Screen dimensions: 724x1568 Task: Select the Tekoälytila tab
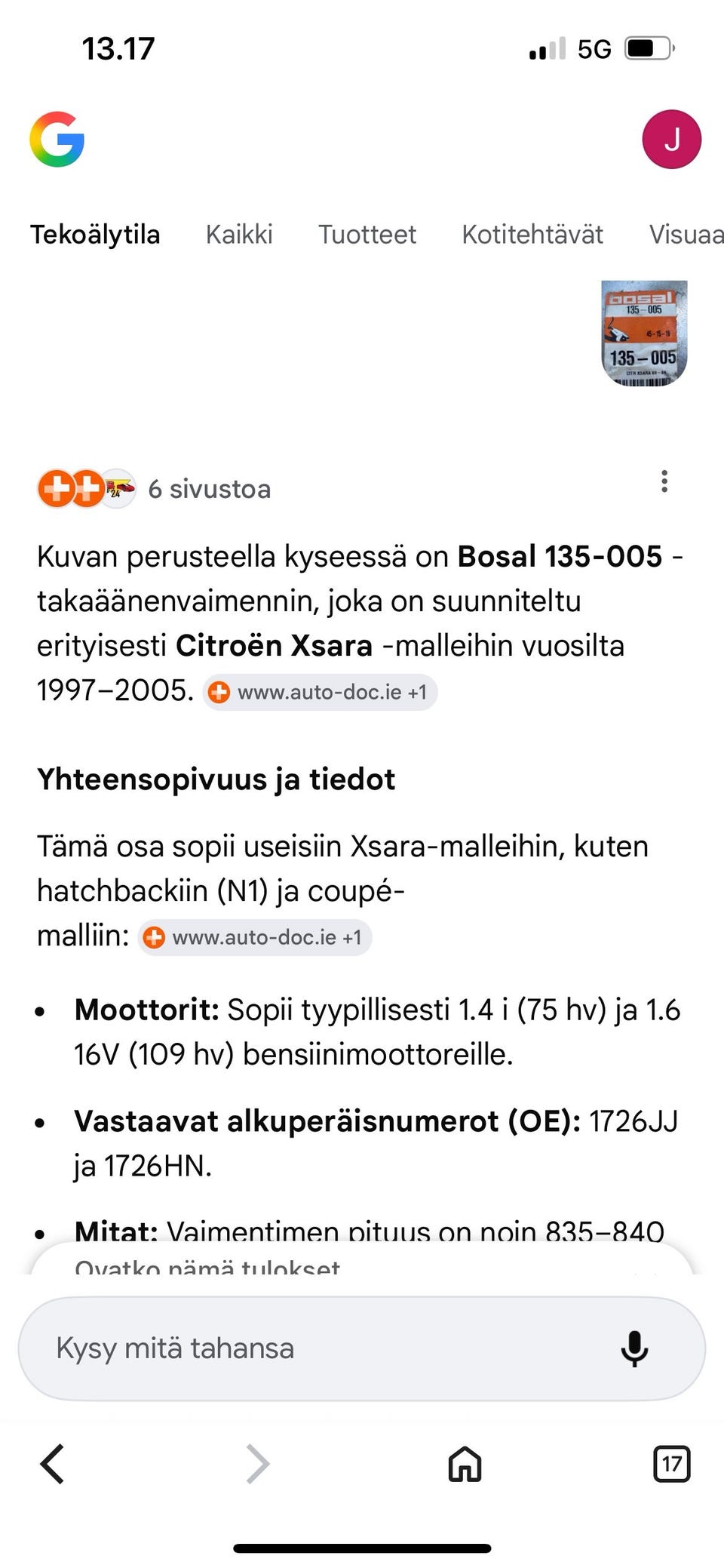click(x=95, y=235)
